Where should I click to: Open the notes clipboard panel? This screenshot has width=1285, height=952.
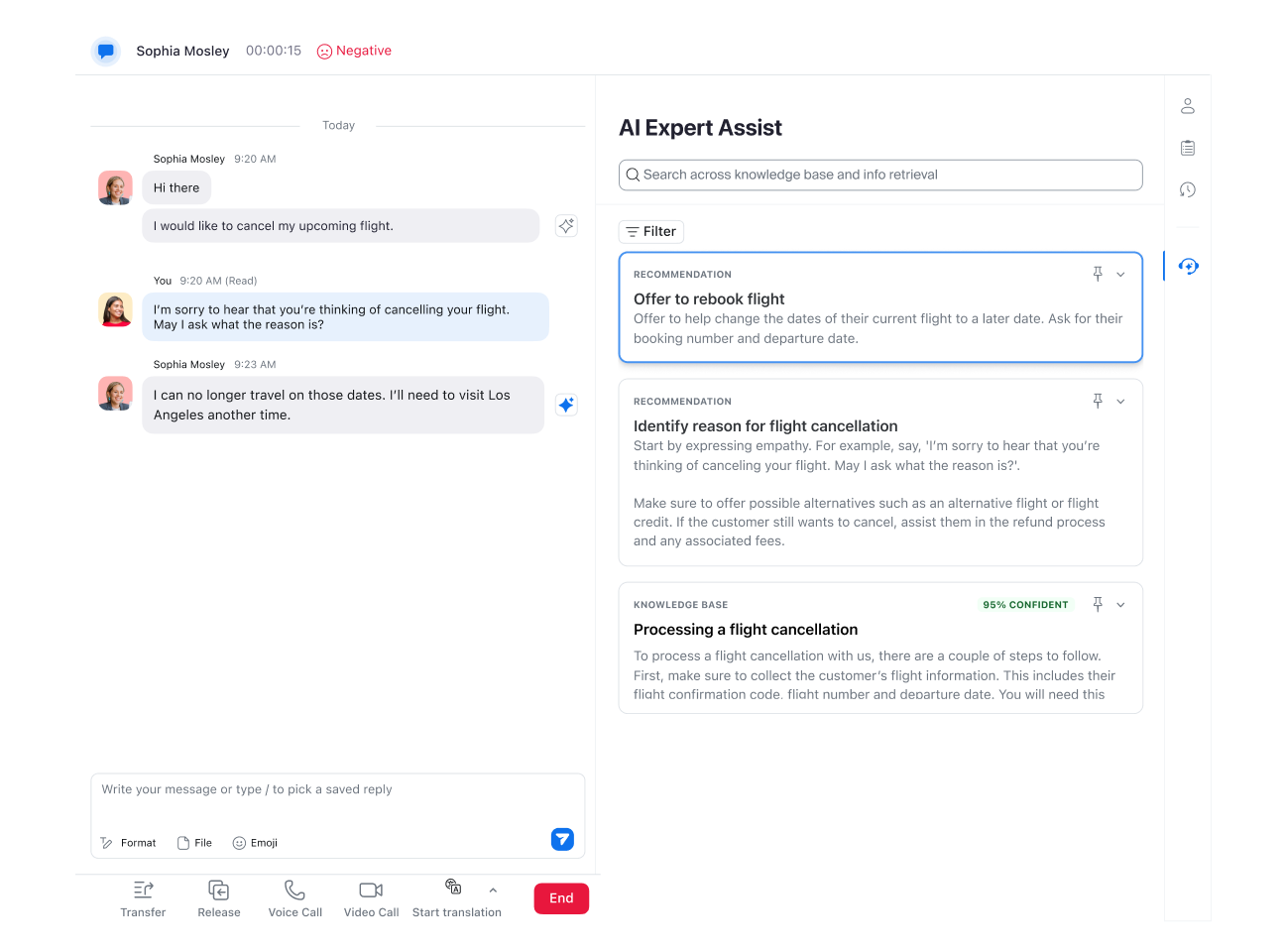click(x=1187, y=147)
